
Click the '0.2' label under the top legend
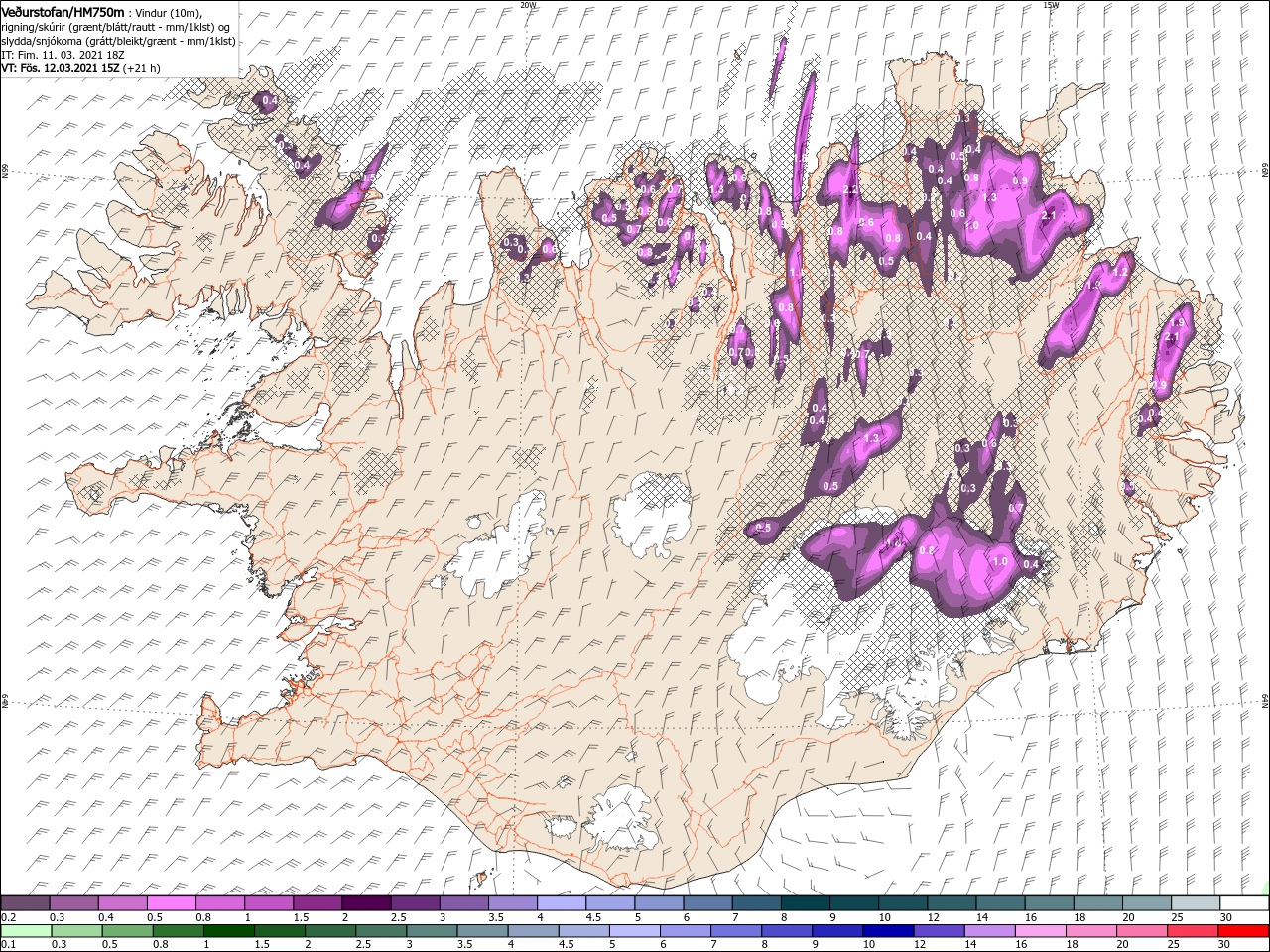click(8, 917)
